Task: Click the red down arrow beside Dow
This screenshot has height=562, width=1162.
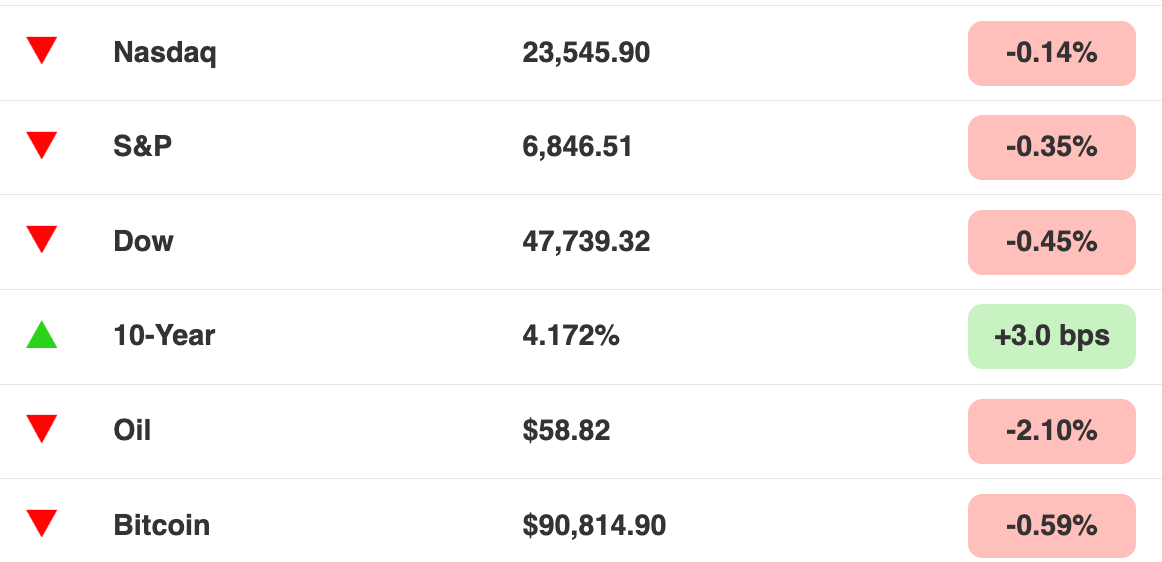Action: (x=42, y=239)
